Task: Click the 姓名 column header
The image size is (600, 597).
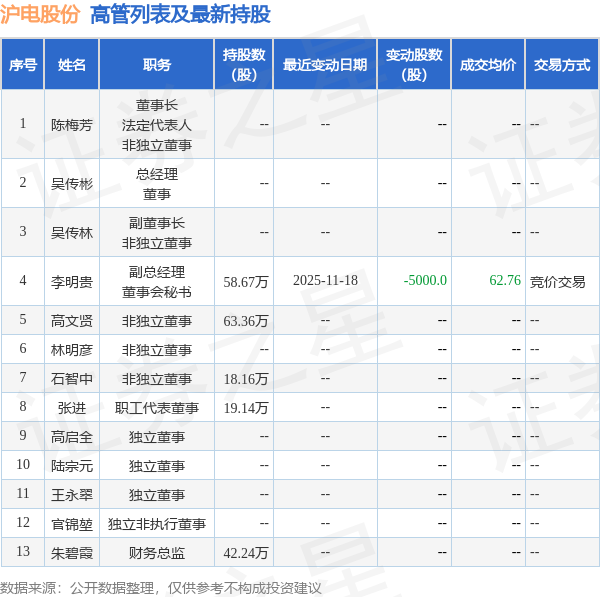Action: click(72, 65)
